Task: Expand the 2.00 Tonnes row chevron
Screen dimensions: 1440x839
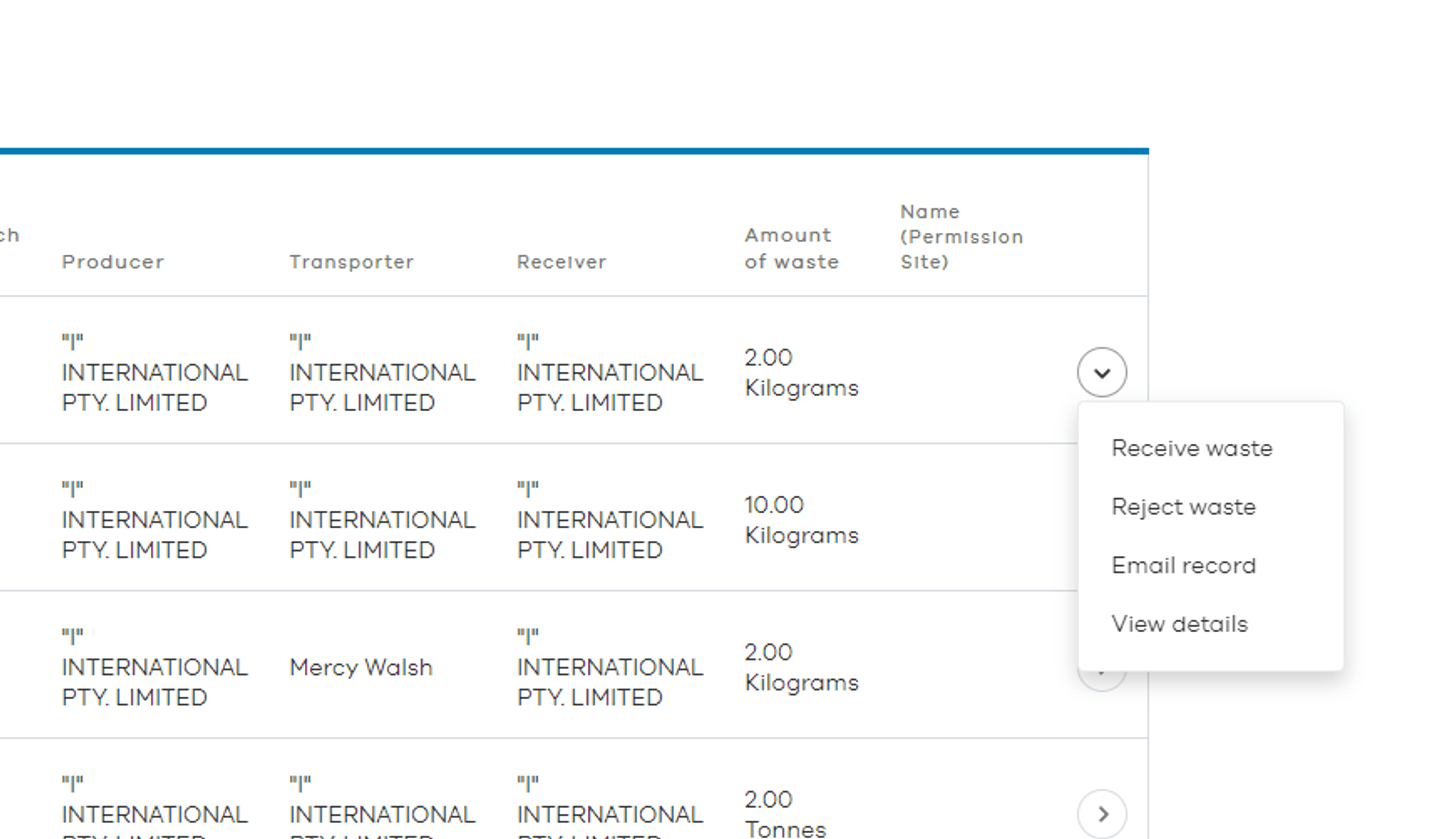Action: (1101, 814)
